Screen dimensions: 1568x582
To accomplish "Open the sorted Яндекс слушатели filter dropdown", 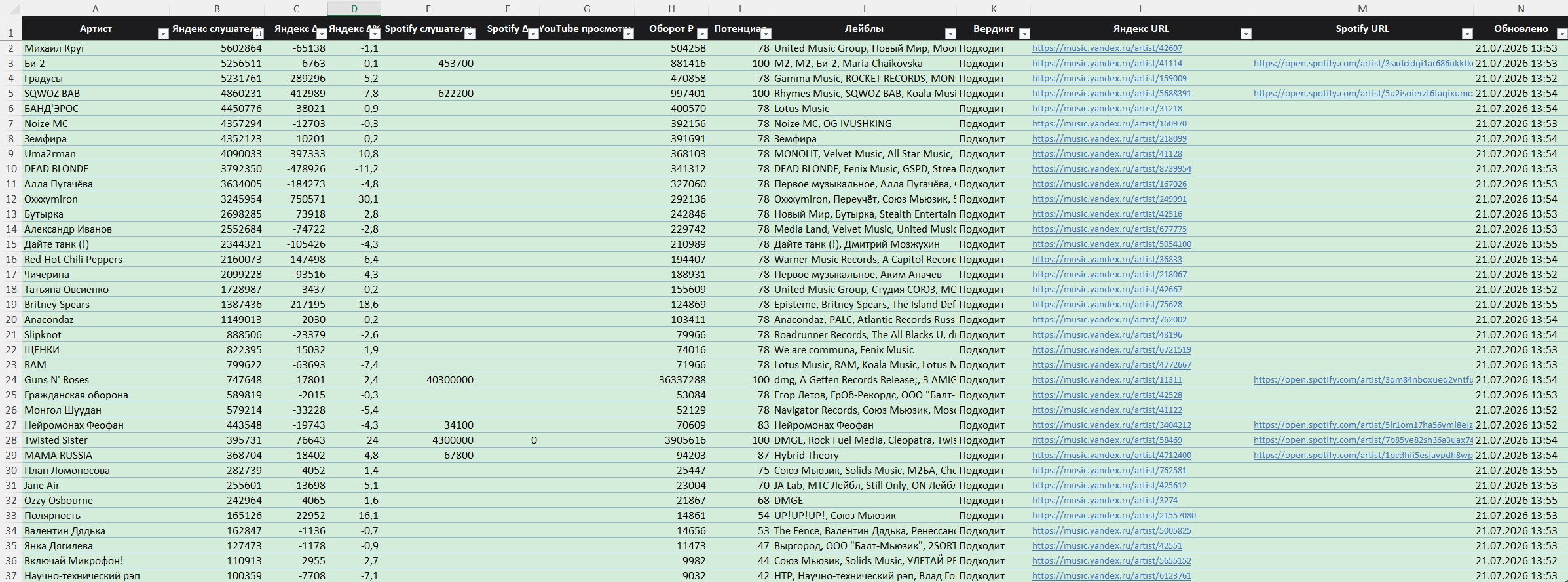I will point(258,34).
